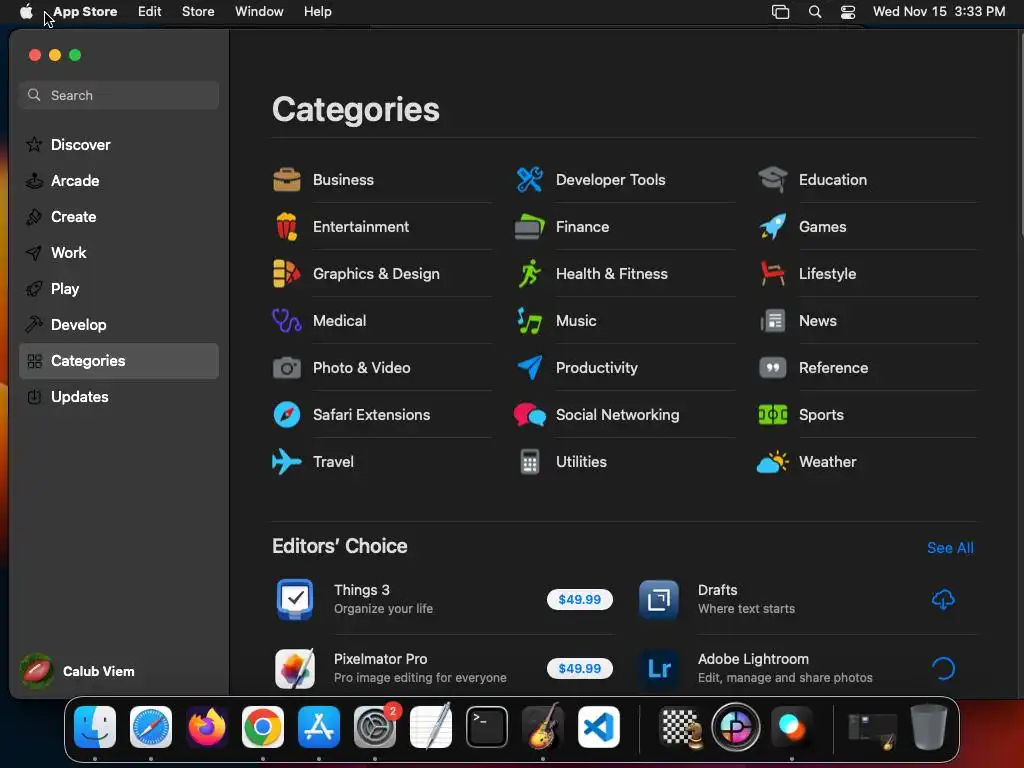Select the Photo & Video camera icon

tap(287, 368)
